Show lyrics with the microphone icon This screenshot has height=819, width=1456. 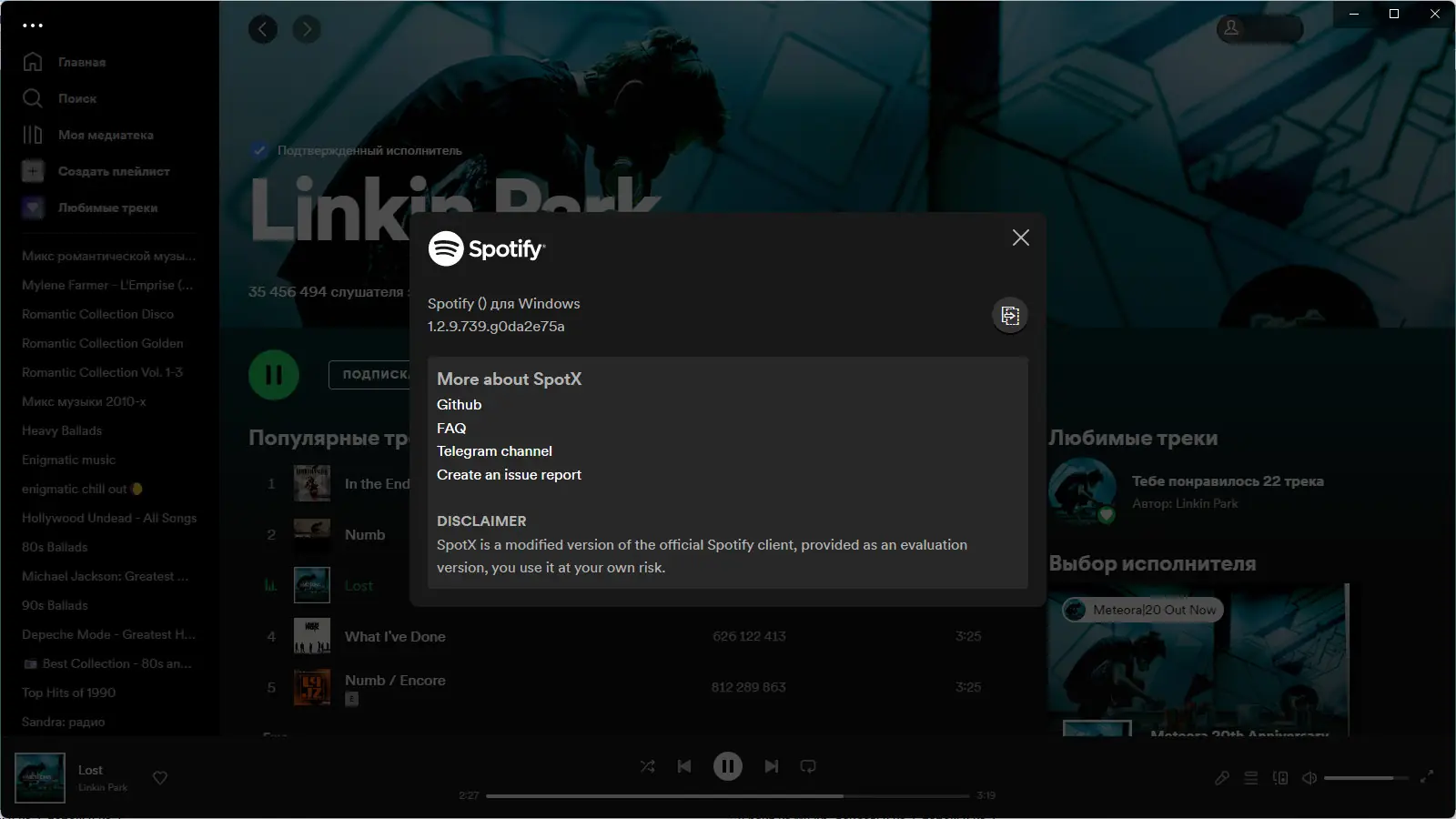click(1222, 778)
